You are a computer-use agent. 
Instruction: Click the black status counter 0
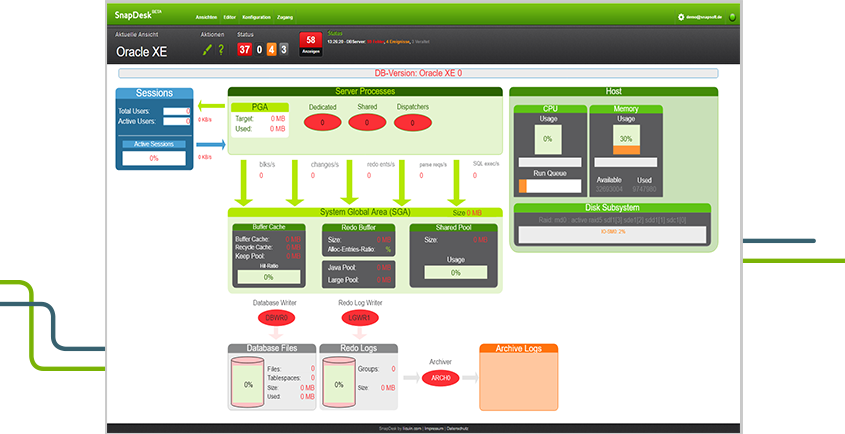point(259,50)
